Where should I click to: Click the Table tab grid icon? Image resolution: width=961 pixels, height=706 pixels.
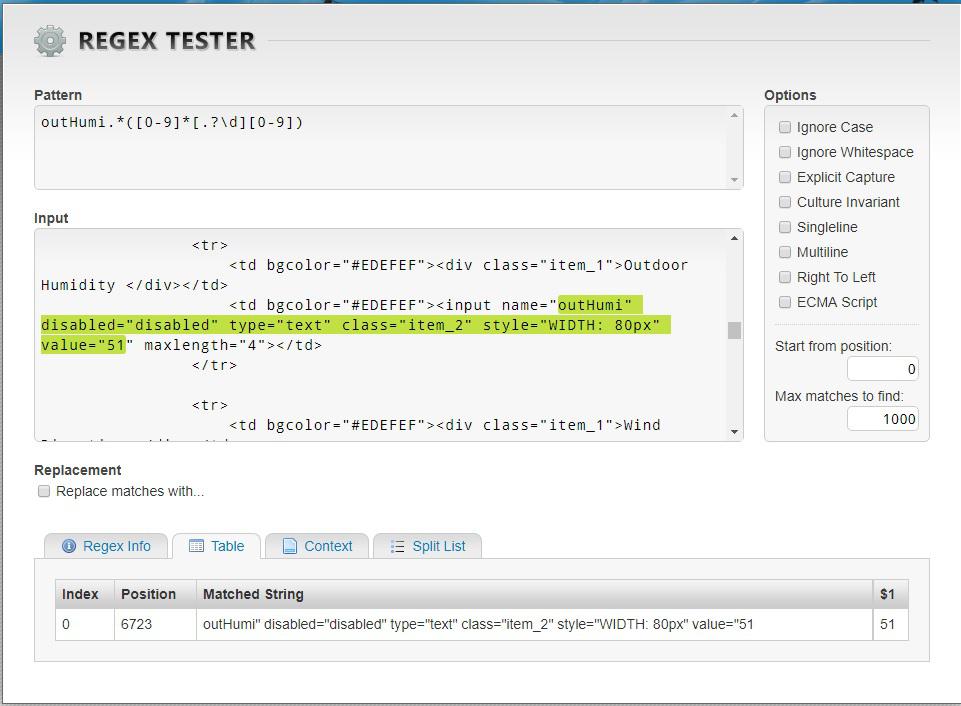tap(196, 546)
